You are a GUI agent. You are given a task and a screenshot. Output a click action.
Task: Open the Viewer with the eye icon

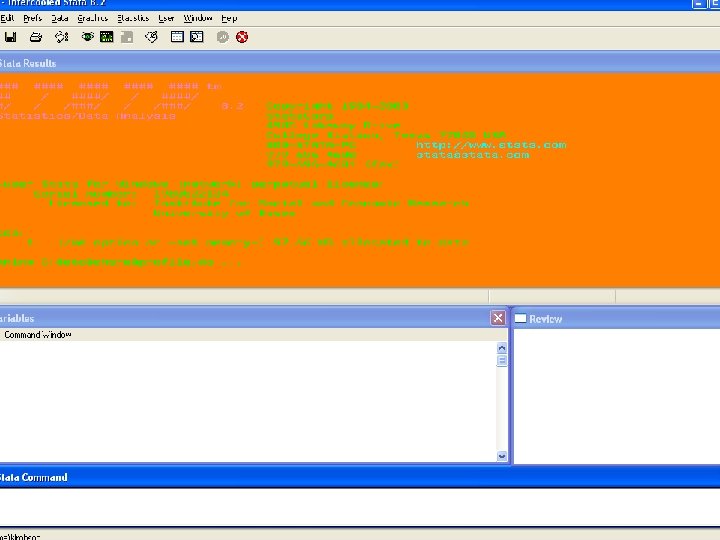(87, 37)
